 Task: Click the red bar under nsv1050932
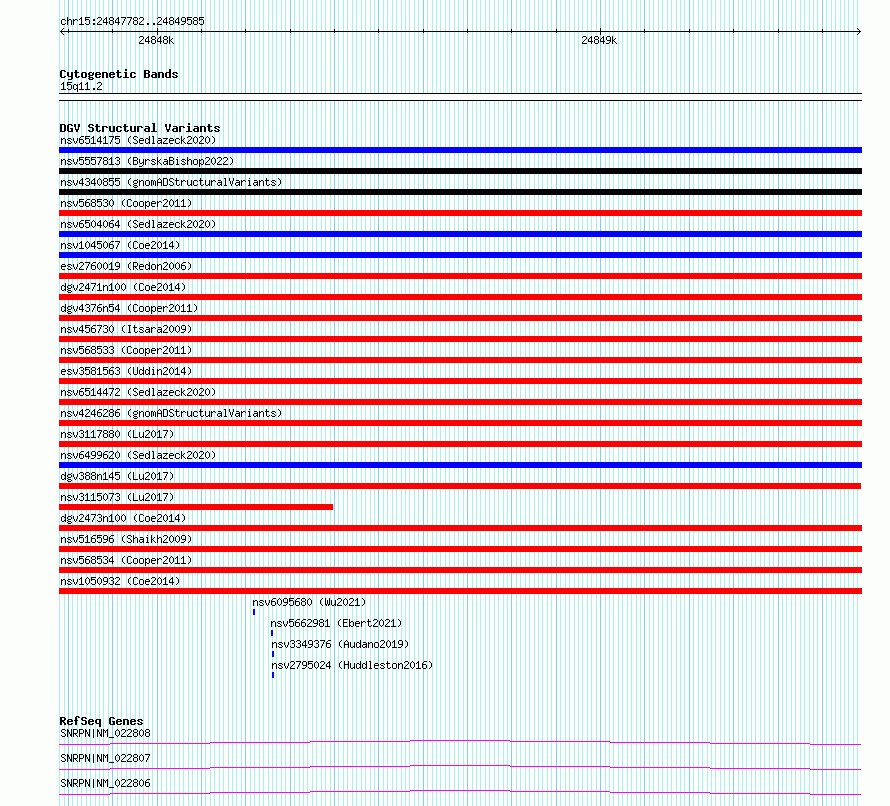460,591
